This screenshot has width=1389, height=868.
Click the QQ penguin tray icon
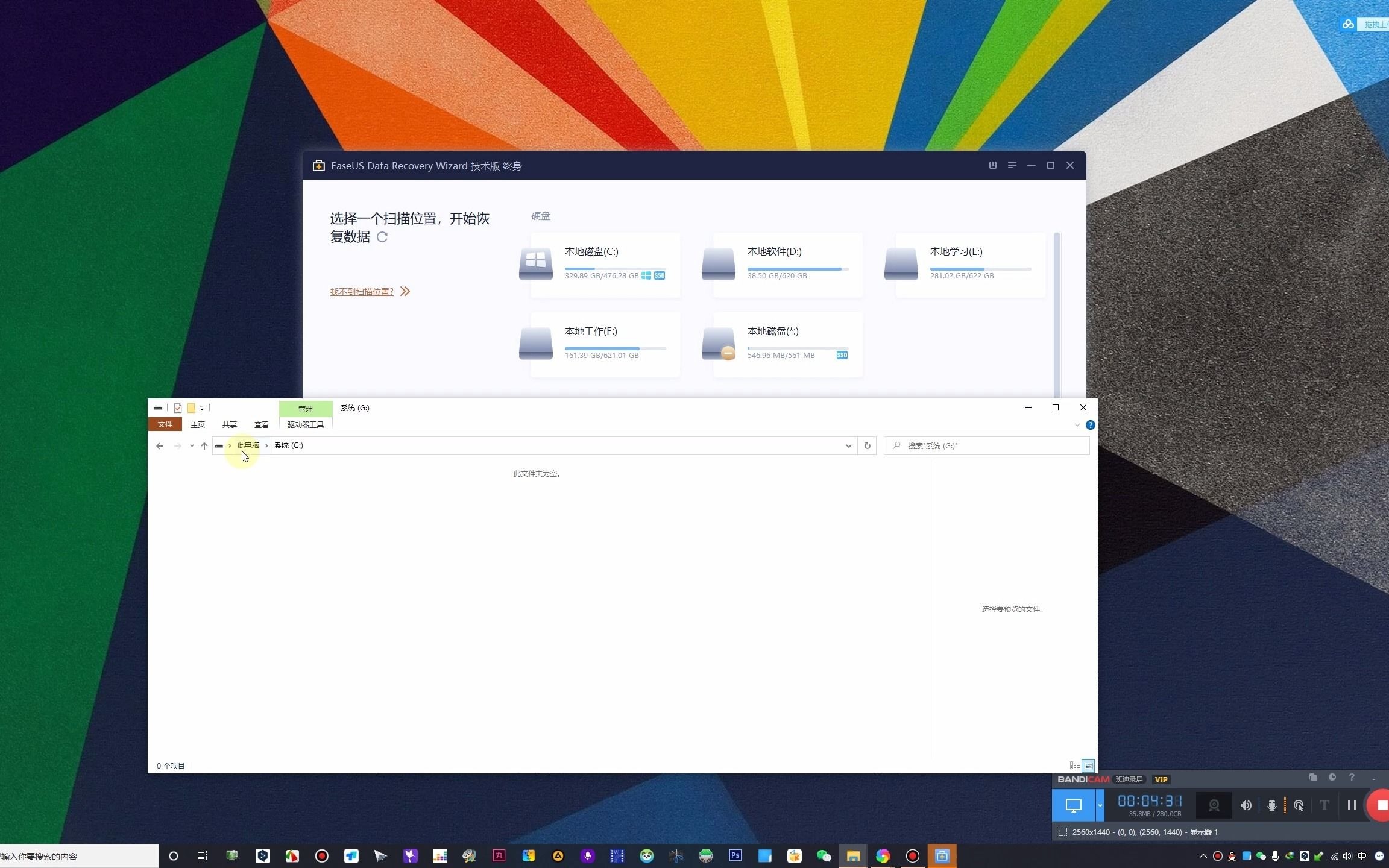[x=1232, y=856]
